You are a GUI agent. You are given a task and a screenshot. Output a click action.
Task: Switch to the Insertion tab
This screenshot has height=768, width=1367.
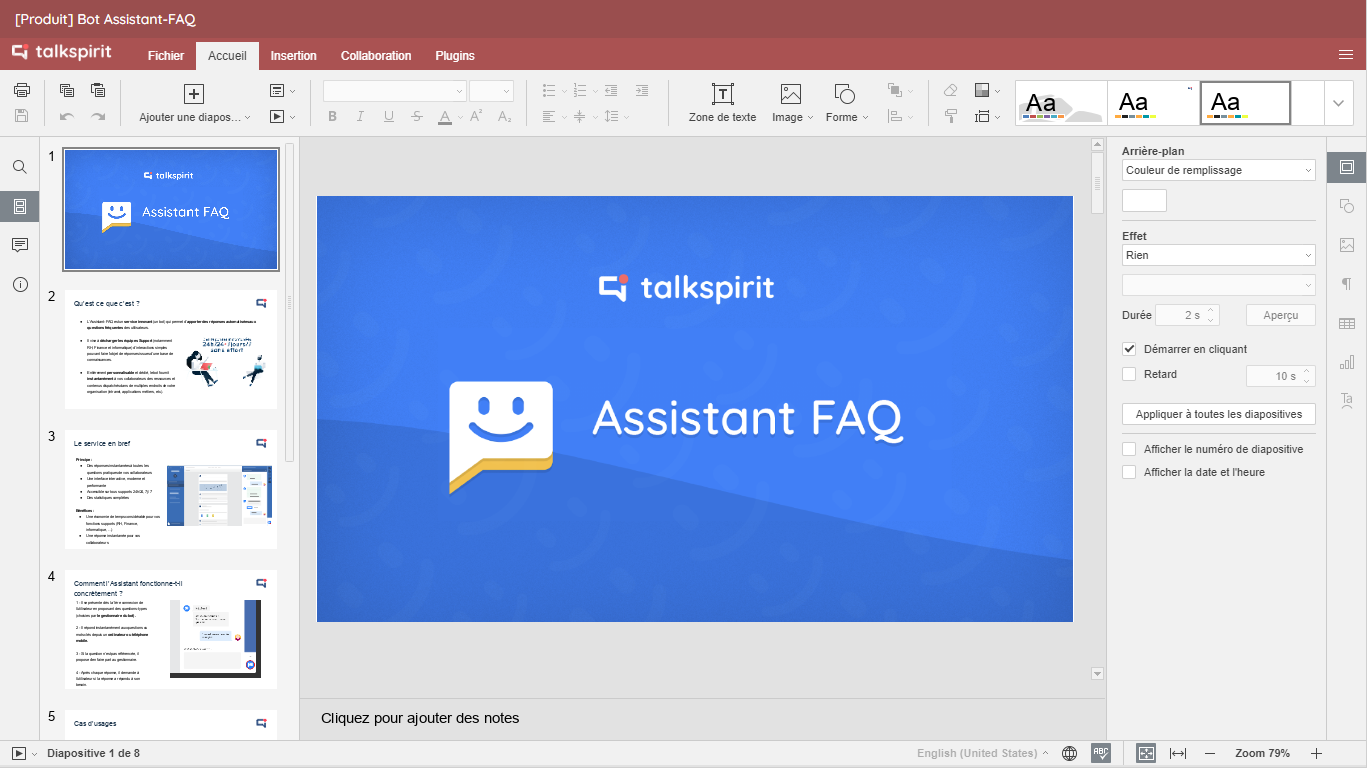294,56
